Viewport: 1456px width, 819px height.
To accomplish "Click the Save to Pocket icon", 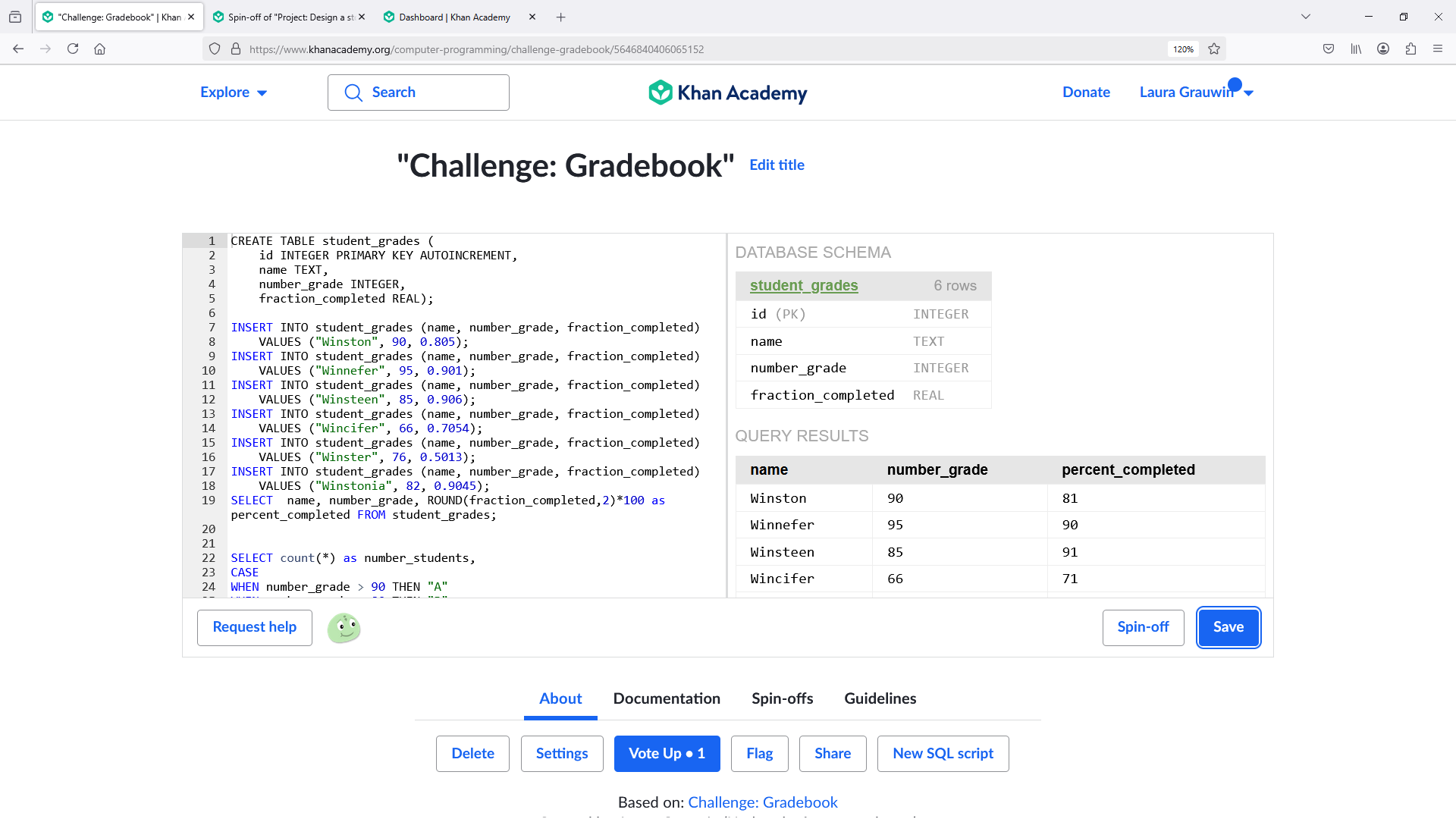I will [1329, 49].
